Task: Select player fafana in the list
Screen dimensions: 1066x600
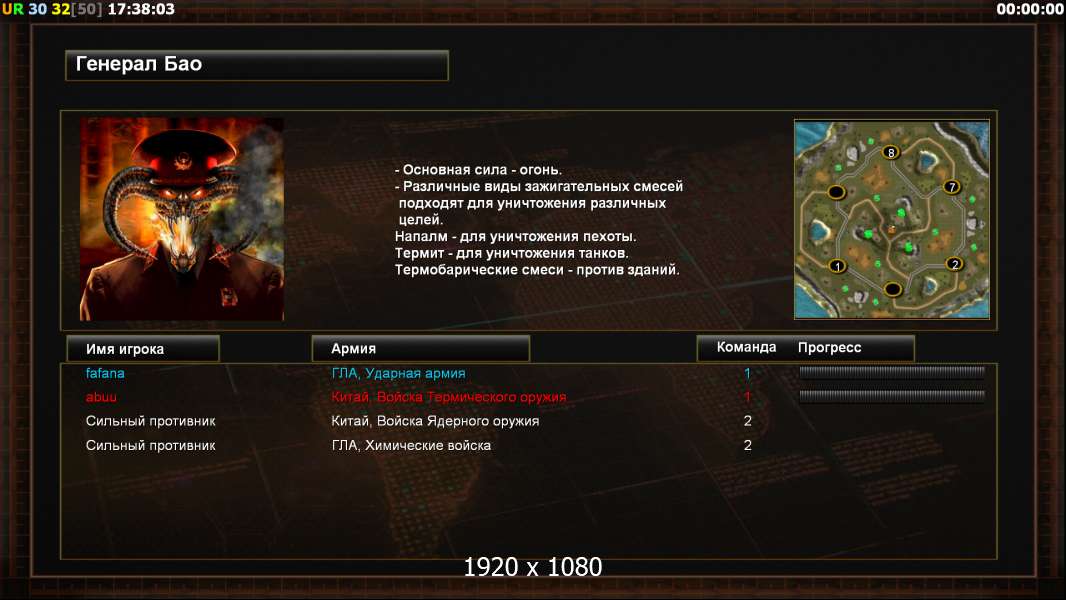Action: click(105, 373)
